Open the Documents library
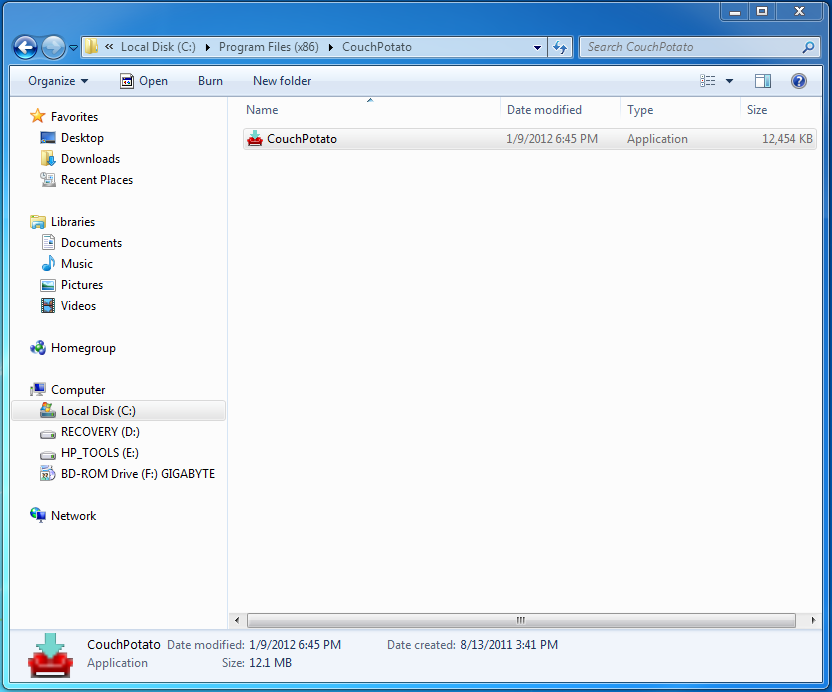Viewport: 832px width, 692px height. coord(91,243)
